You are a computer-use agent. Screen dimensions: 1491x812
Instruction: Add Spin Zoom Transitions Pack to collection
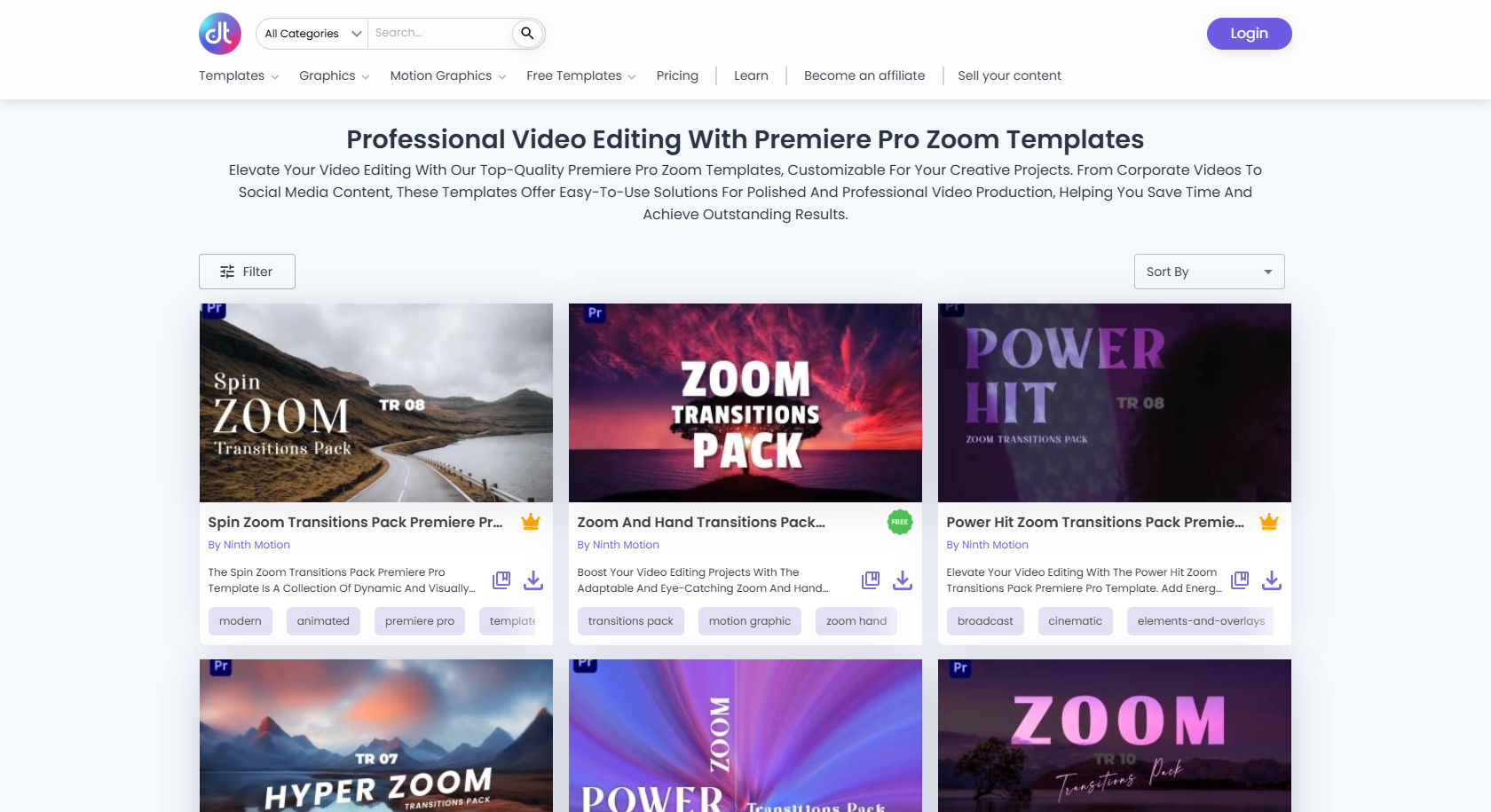pos(501,580)
